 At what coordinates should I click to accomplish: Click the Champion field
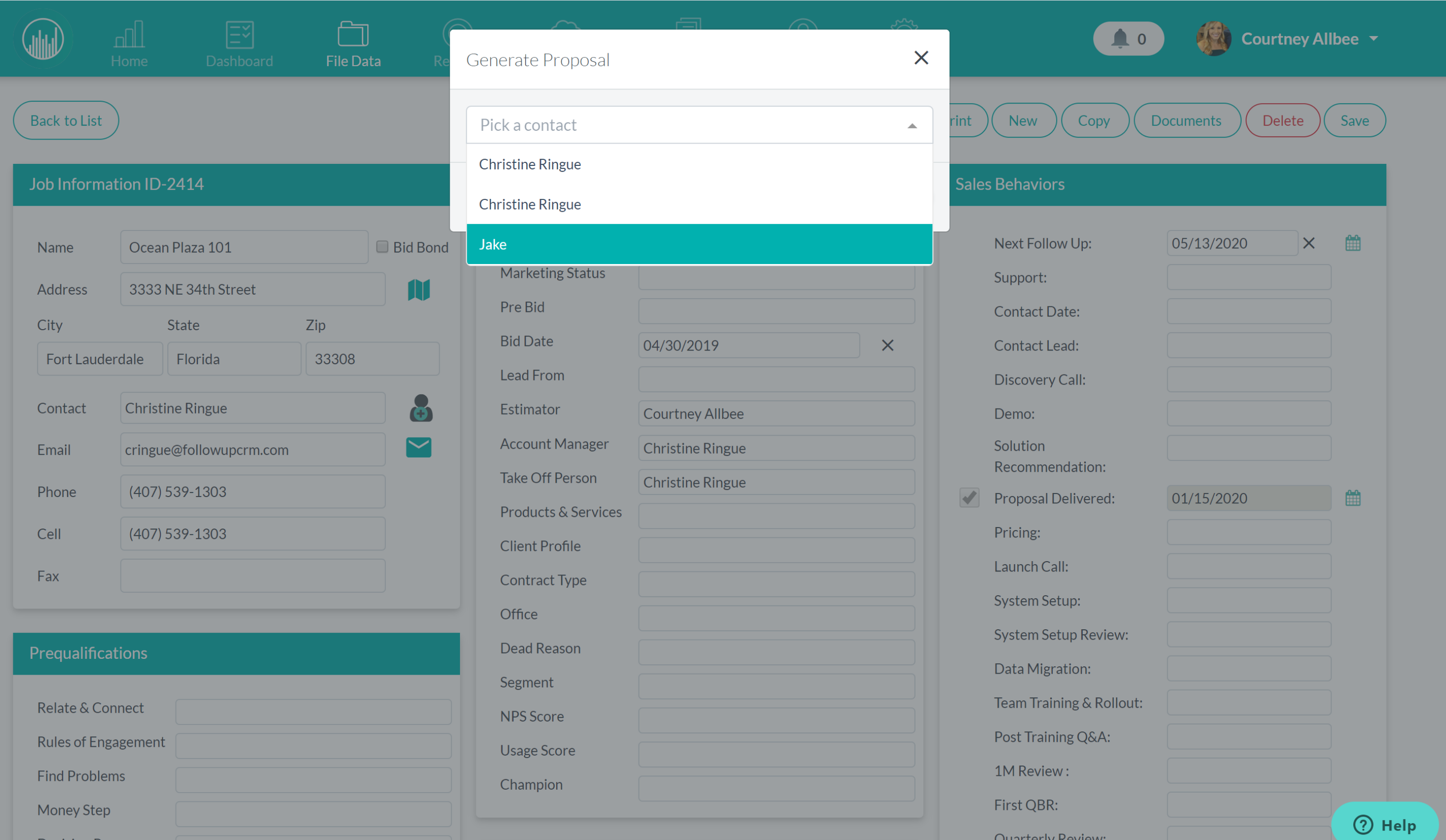(x=776, y=788)
